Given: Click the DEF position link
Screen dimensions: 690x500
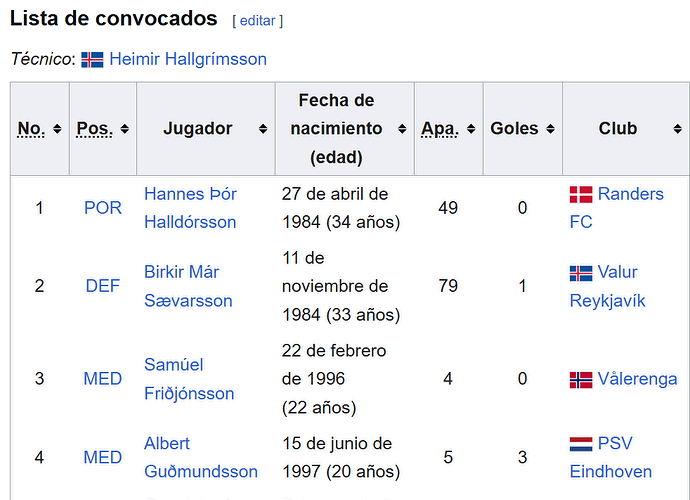Looking at the screenshot, I should (x=103, y=286).
